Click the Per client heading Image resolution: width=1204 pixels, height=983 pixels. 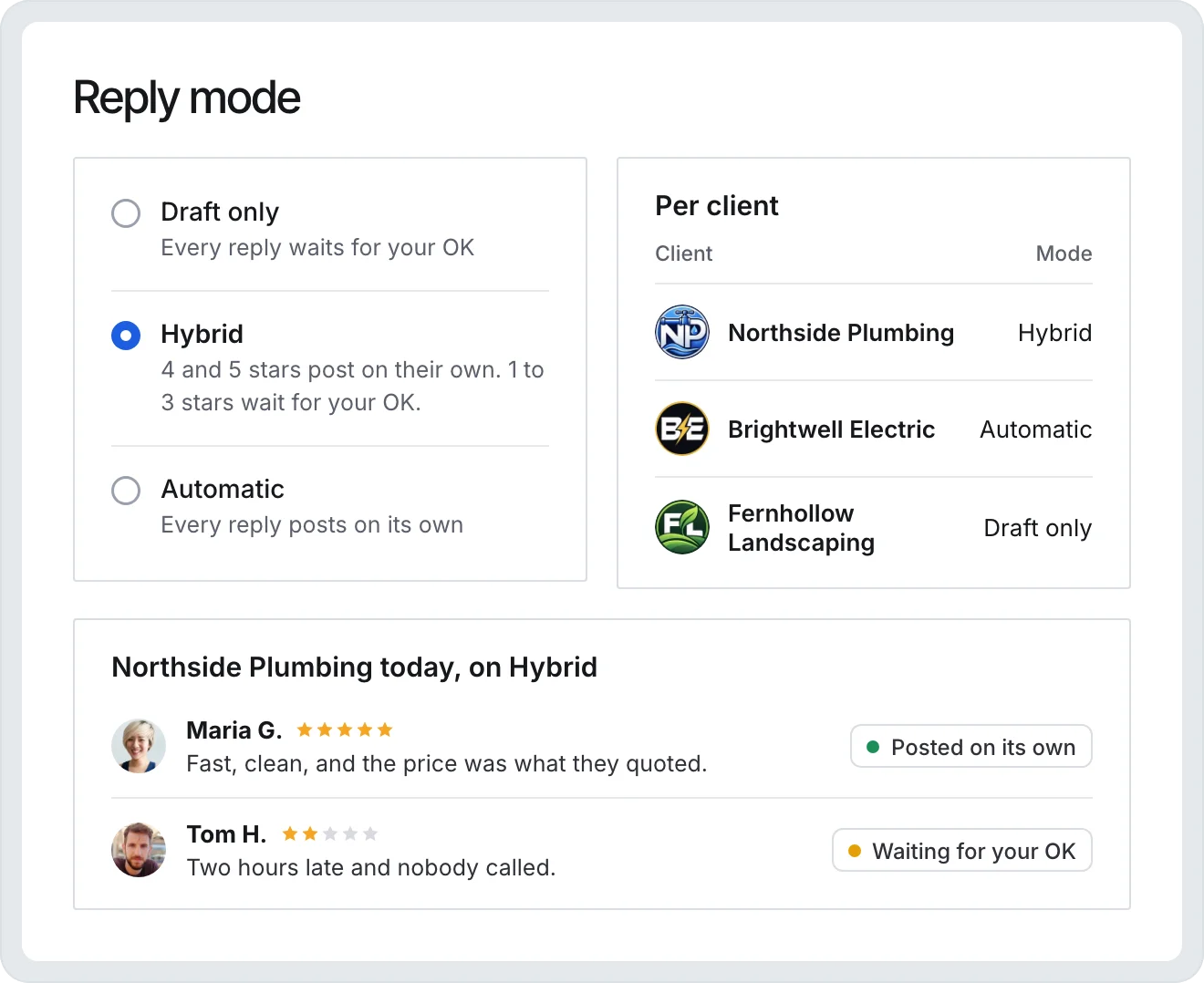(717, 206)
